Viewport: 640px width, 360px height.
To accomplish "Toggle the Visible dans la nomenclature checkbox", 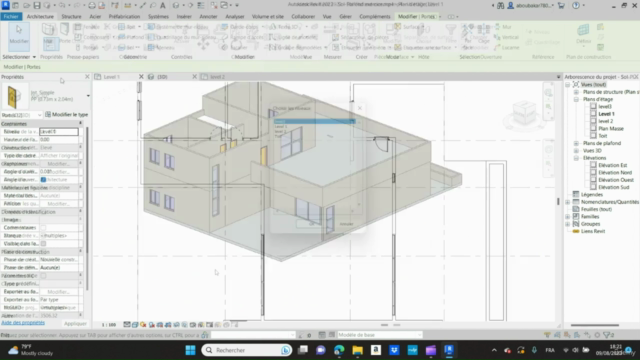I will (43, 244).
